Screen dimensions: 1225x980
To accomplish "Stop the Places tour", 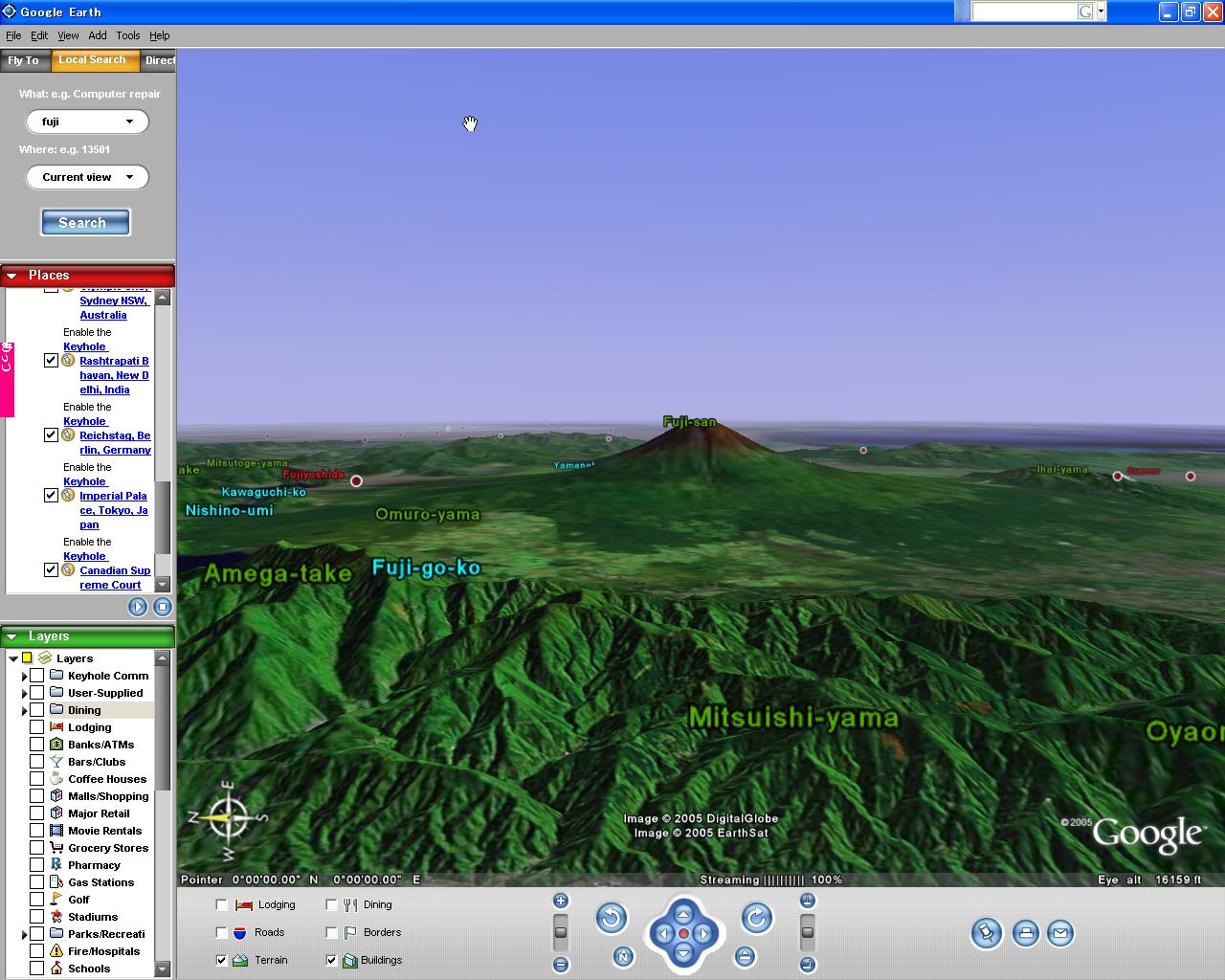I will 163,607.
